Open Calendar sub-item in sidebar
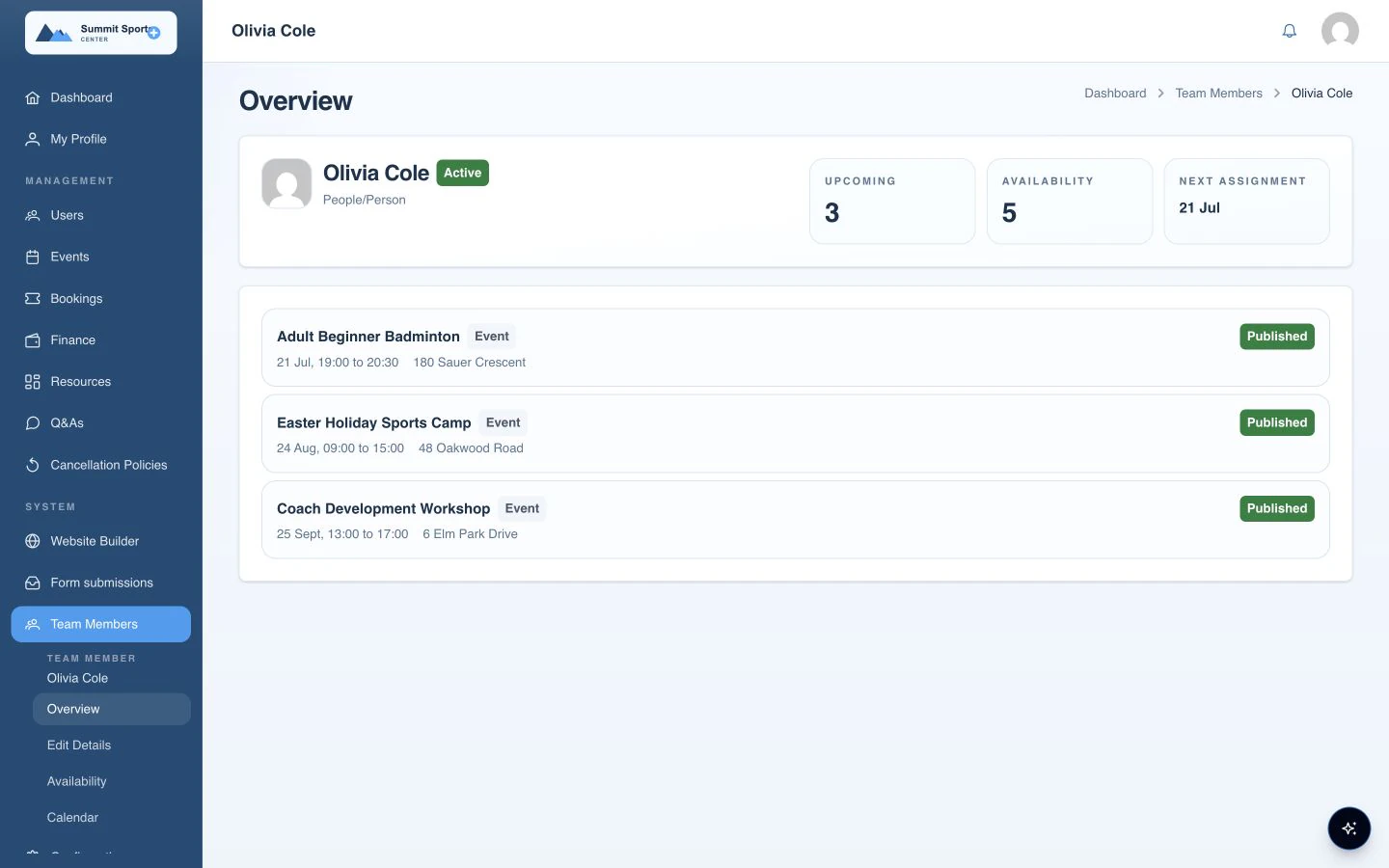 tap(112, 817)
